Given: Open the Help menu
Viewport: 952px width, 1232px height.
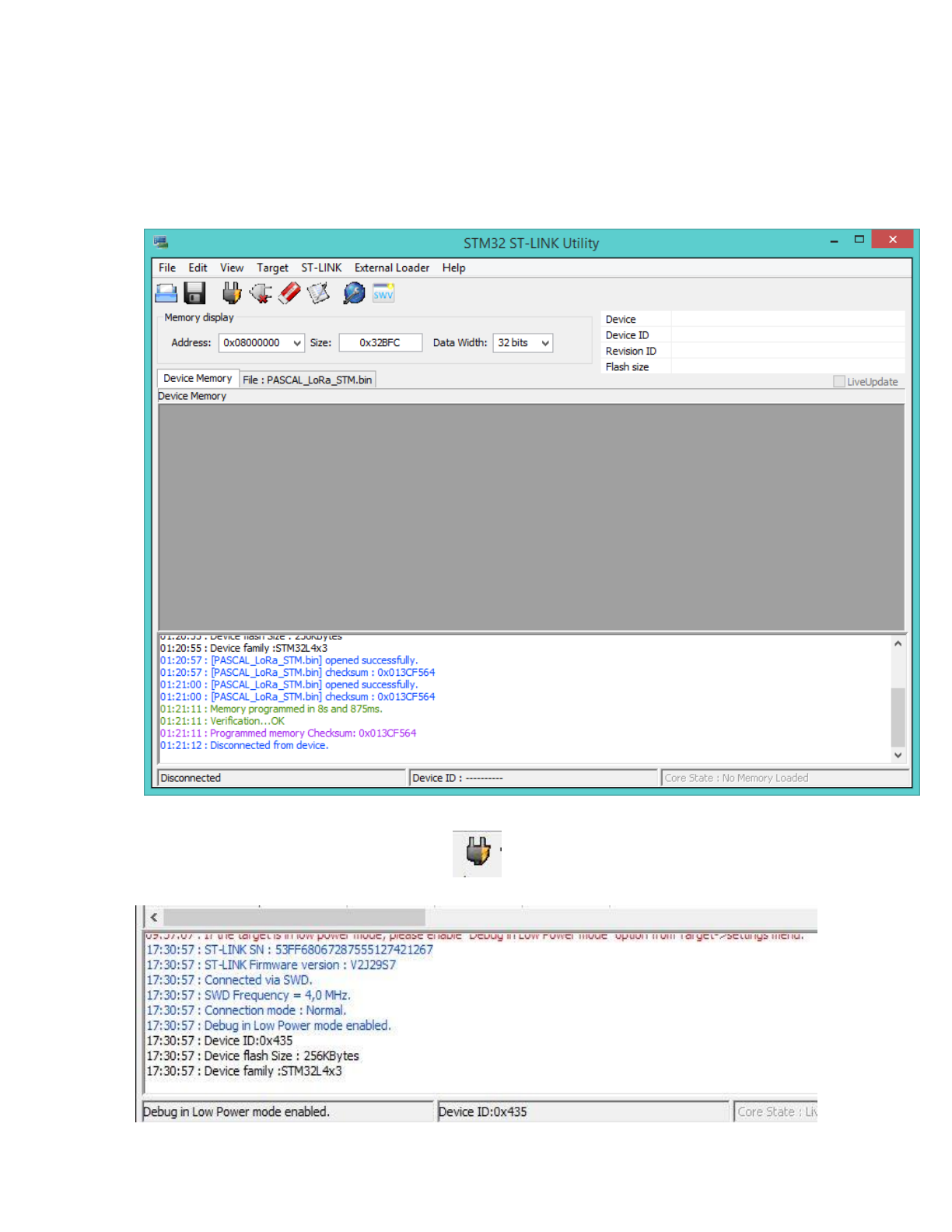Looking at the screenshot, I should (454, 268).
